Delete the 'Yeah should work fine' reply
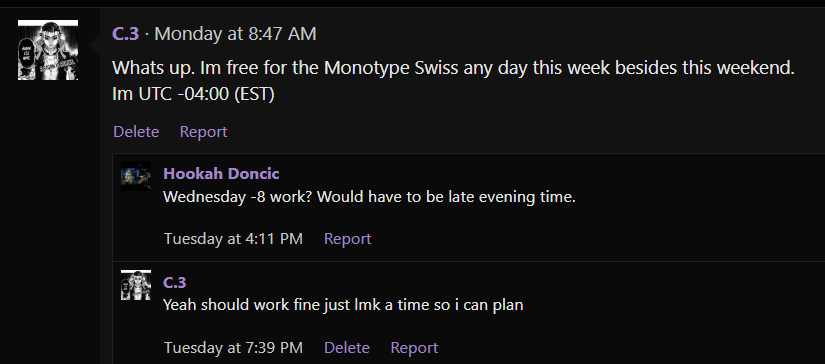Image resolution: width=825 pixels, height=364 pixels. (347, 348)
